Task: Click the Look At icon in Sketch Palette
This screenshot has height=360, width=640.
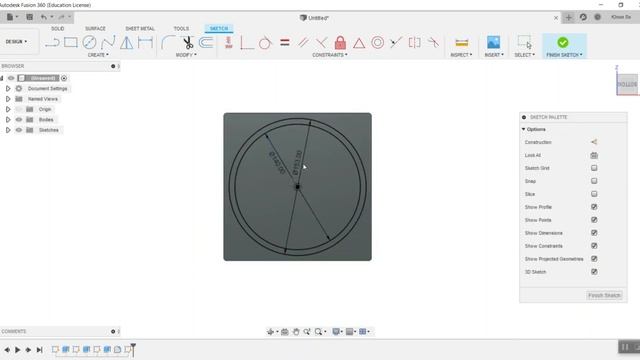Action: 594,155
